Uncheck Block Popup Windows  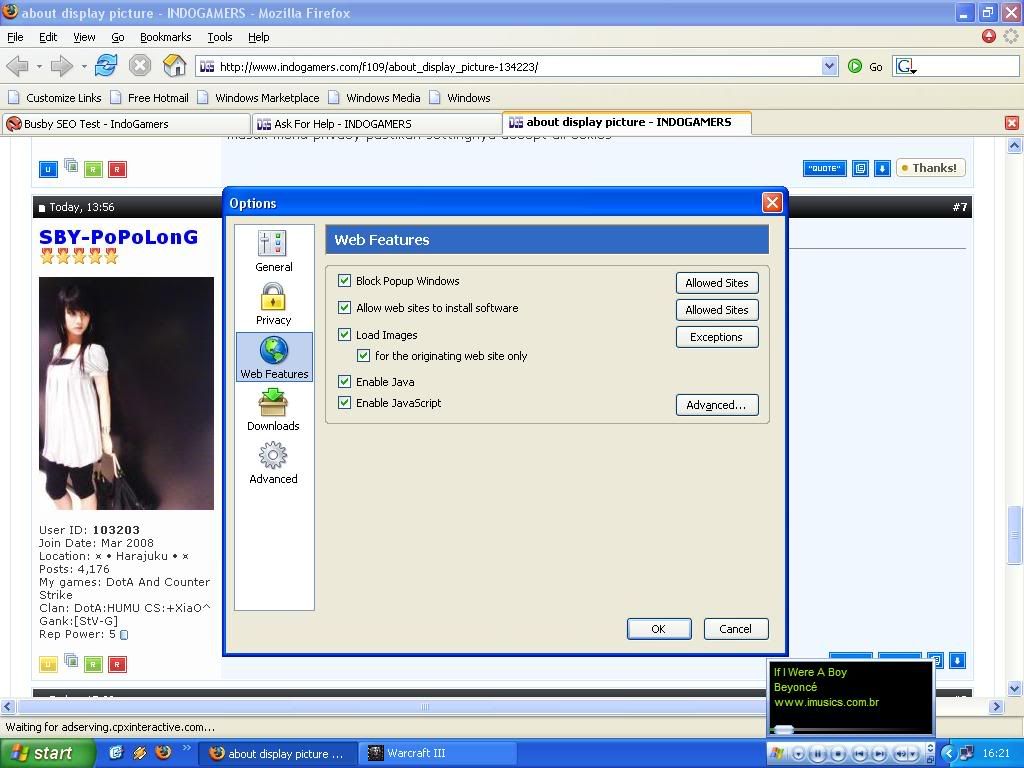point(344,280)
